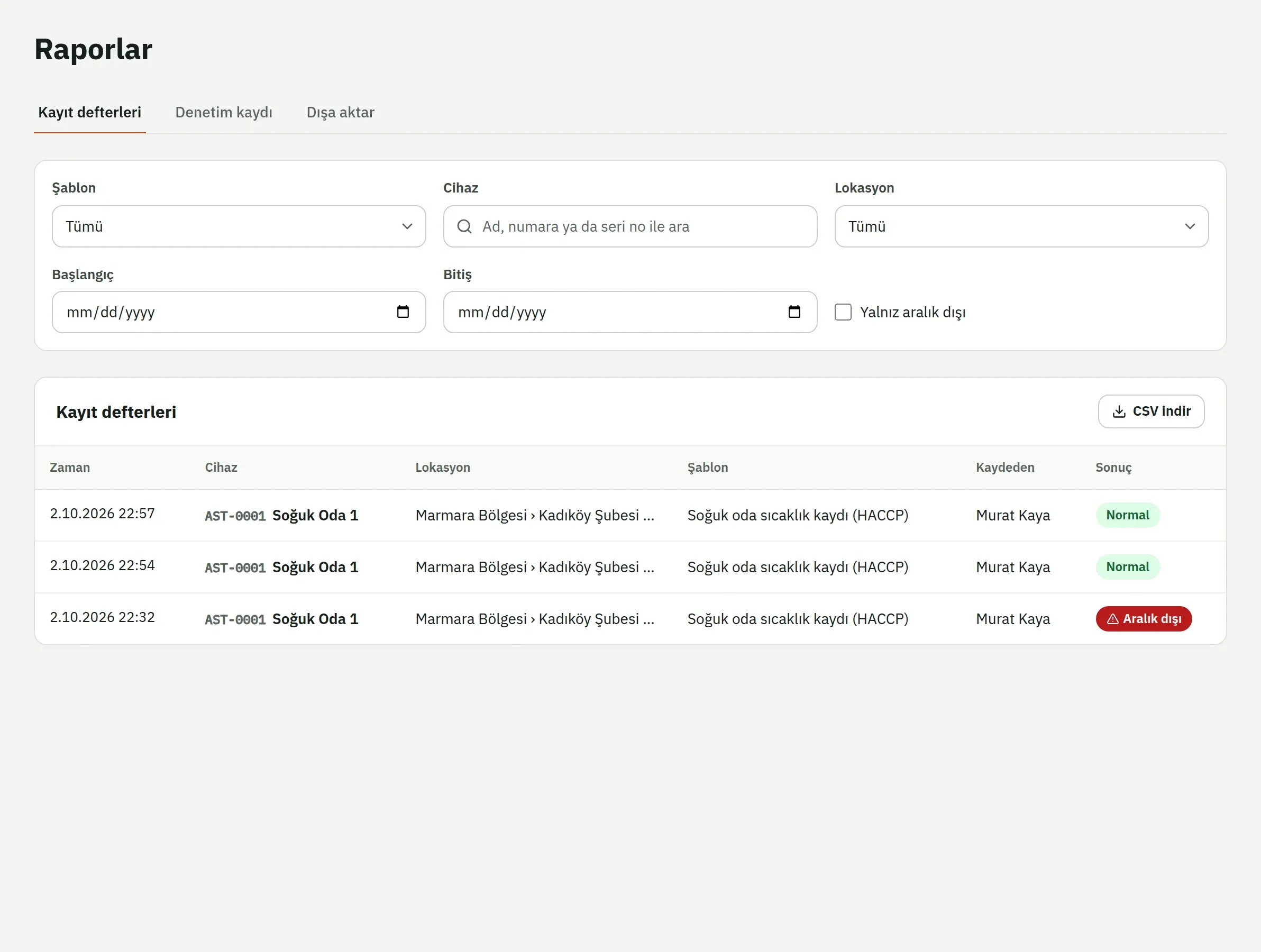Open the Bitiş calendar picker icon
This screenshot has height=952, width=1261.
(x=794, y=312)
